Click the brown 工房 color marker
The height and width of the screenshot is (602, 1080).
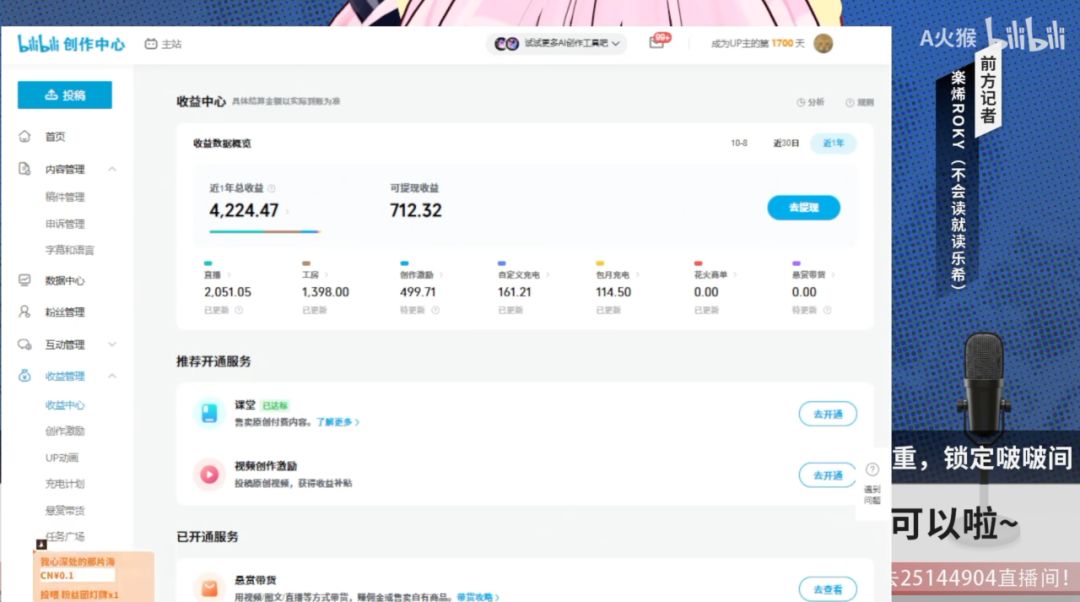(306, 263)
